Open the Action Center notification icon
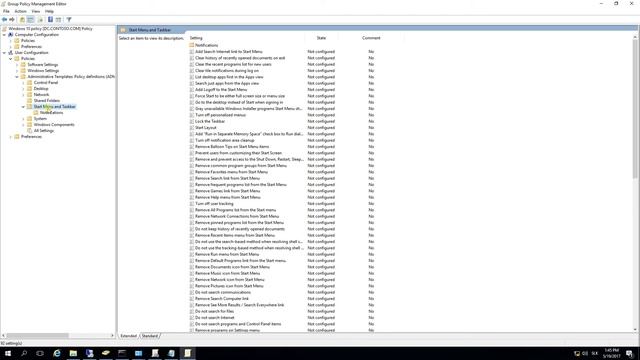Image resolution: width=640 pixels, height=360 pixels. coord(629,353)
